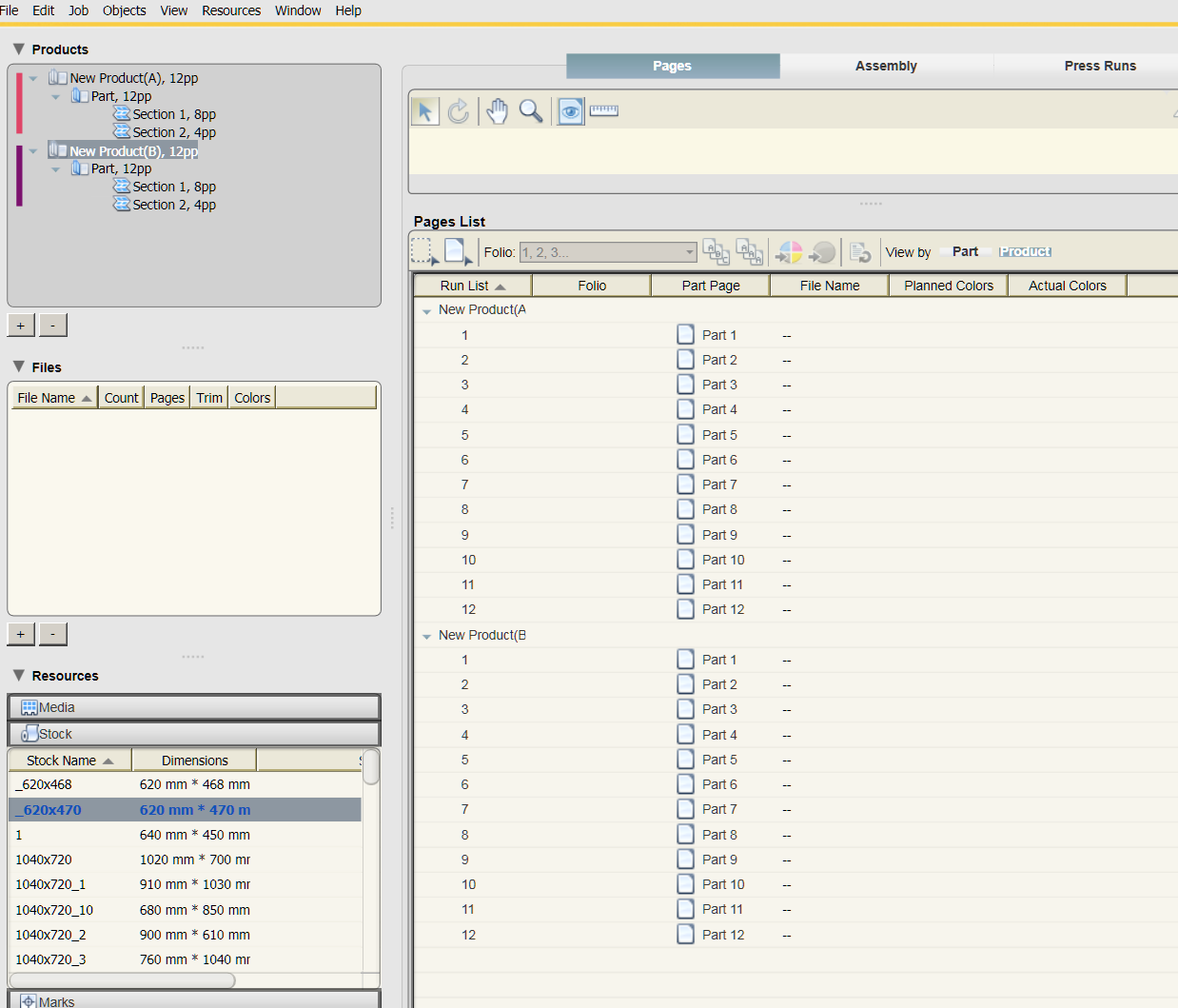The height and width of the screenshot is (1008, 1178).
Task: Select the 1040x720 stock row
Action: pyautogui.click(x=44, y=860)
